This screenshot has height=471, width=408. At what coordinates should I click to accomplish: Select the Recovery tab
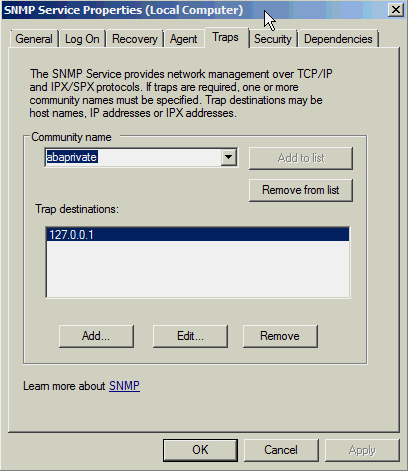click(x=135, y=39)
